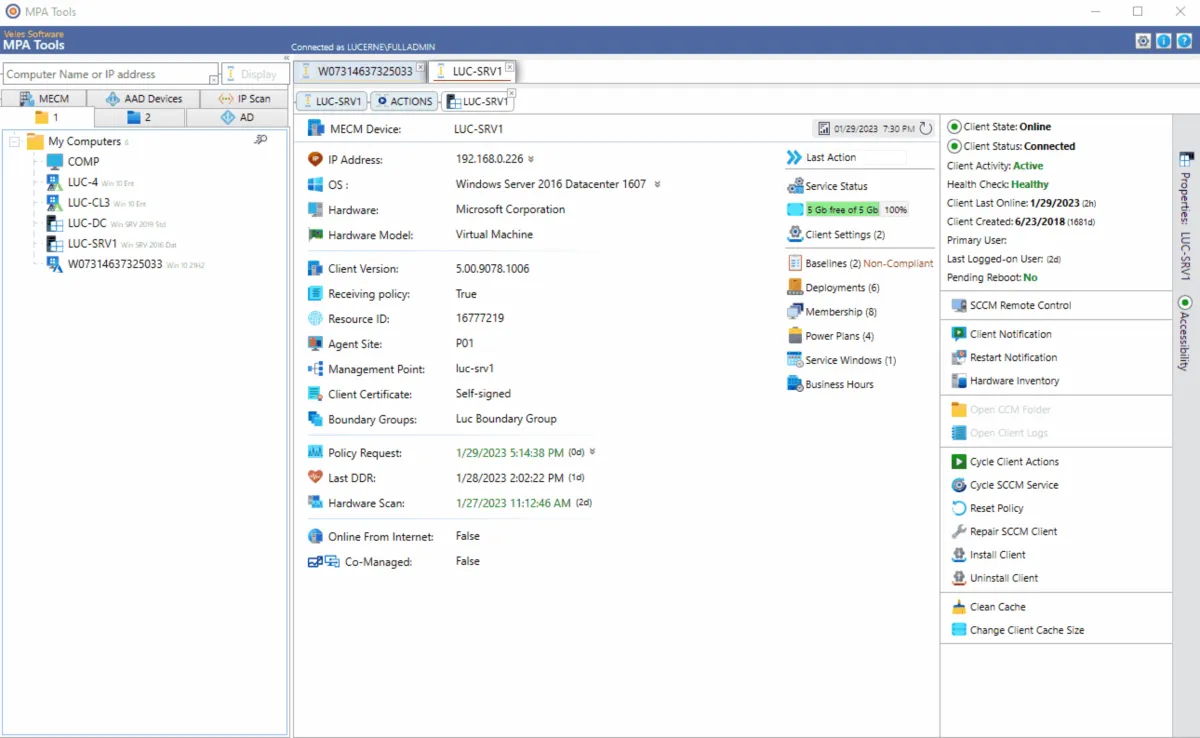Viewport: 1200px width, 738px height.
Task: Open settings gear in the title banner
Action: (1143, 41)
